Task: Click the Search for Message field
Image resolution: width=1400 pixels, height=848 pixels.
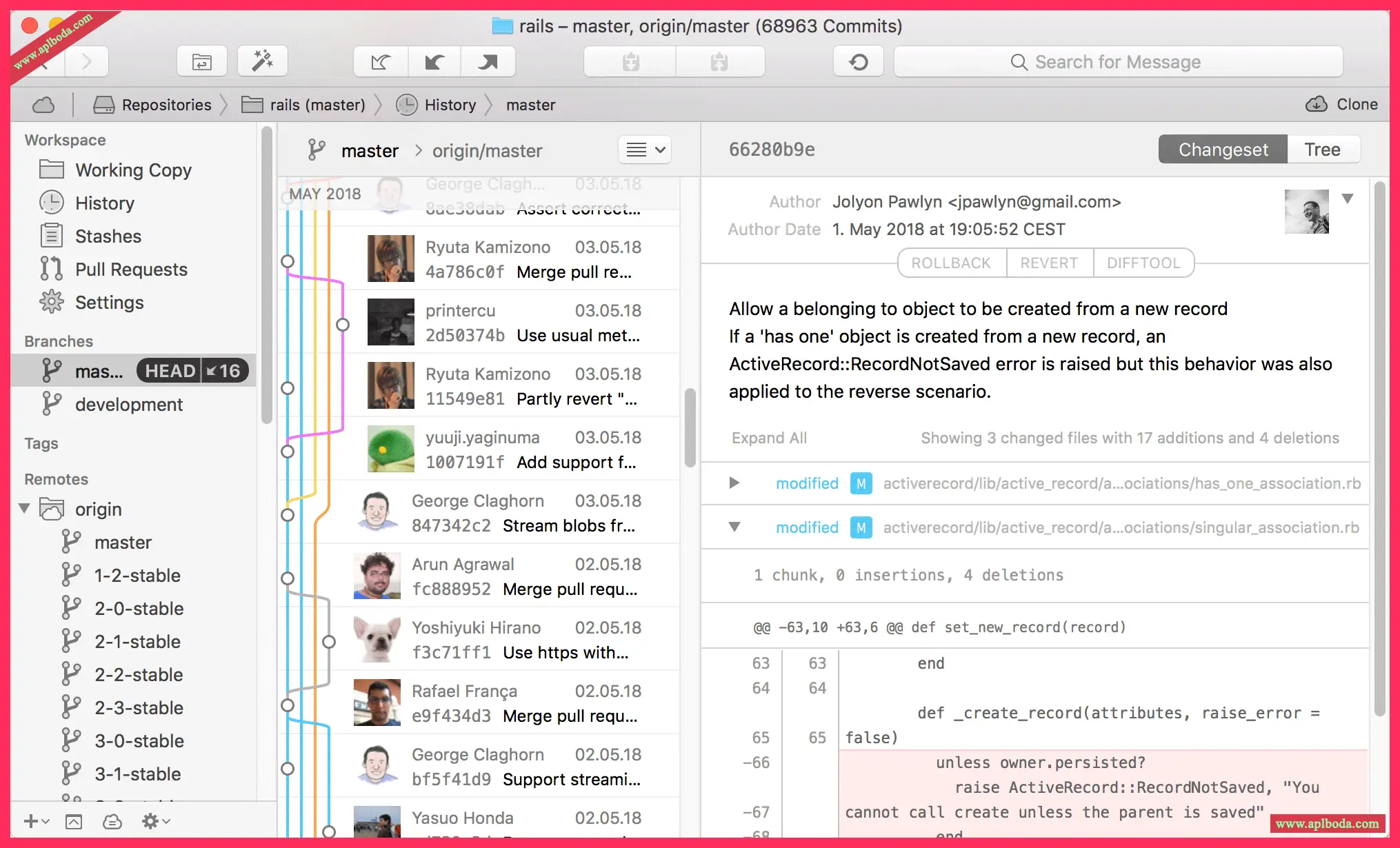Action: (1117, 62)
